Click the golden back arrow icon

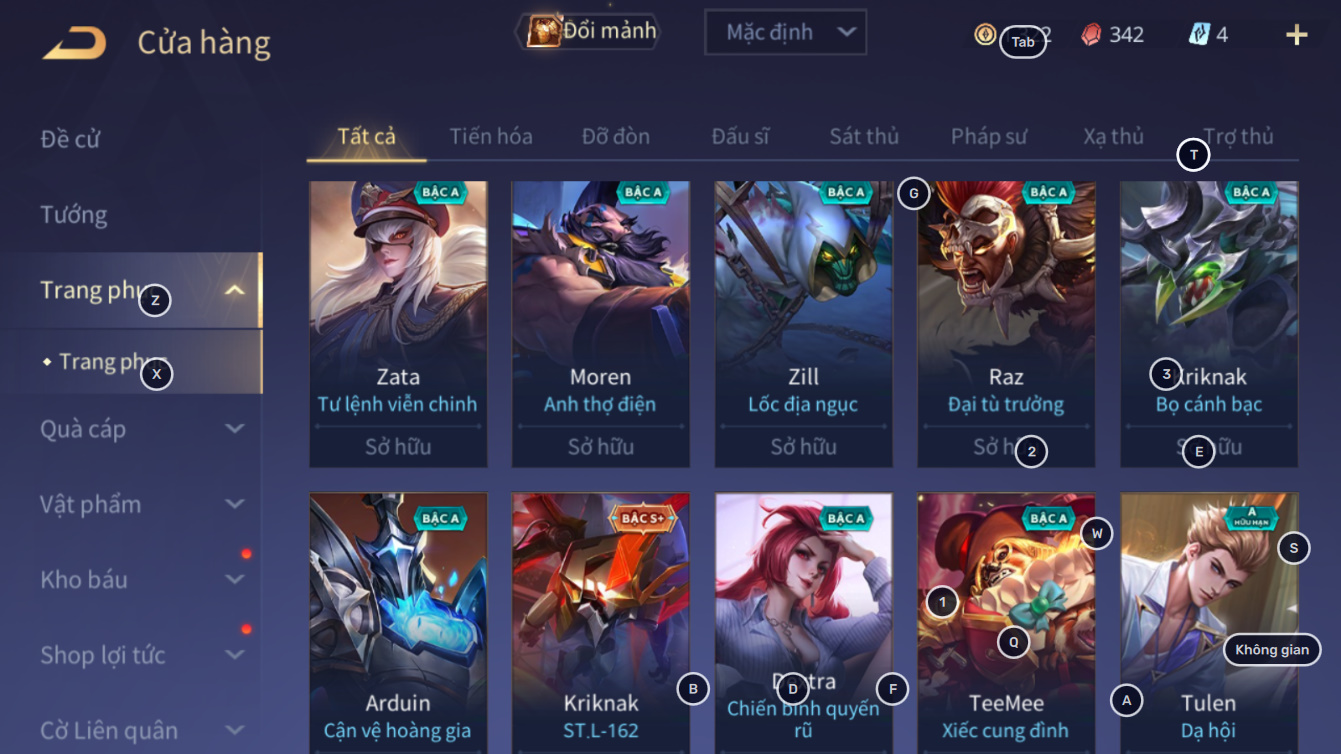(x=74, y=43)
